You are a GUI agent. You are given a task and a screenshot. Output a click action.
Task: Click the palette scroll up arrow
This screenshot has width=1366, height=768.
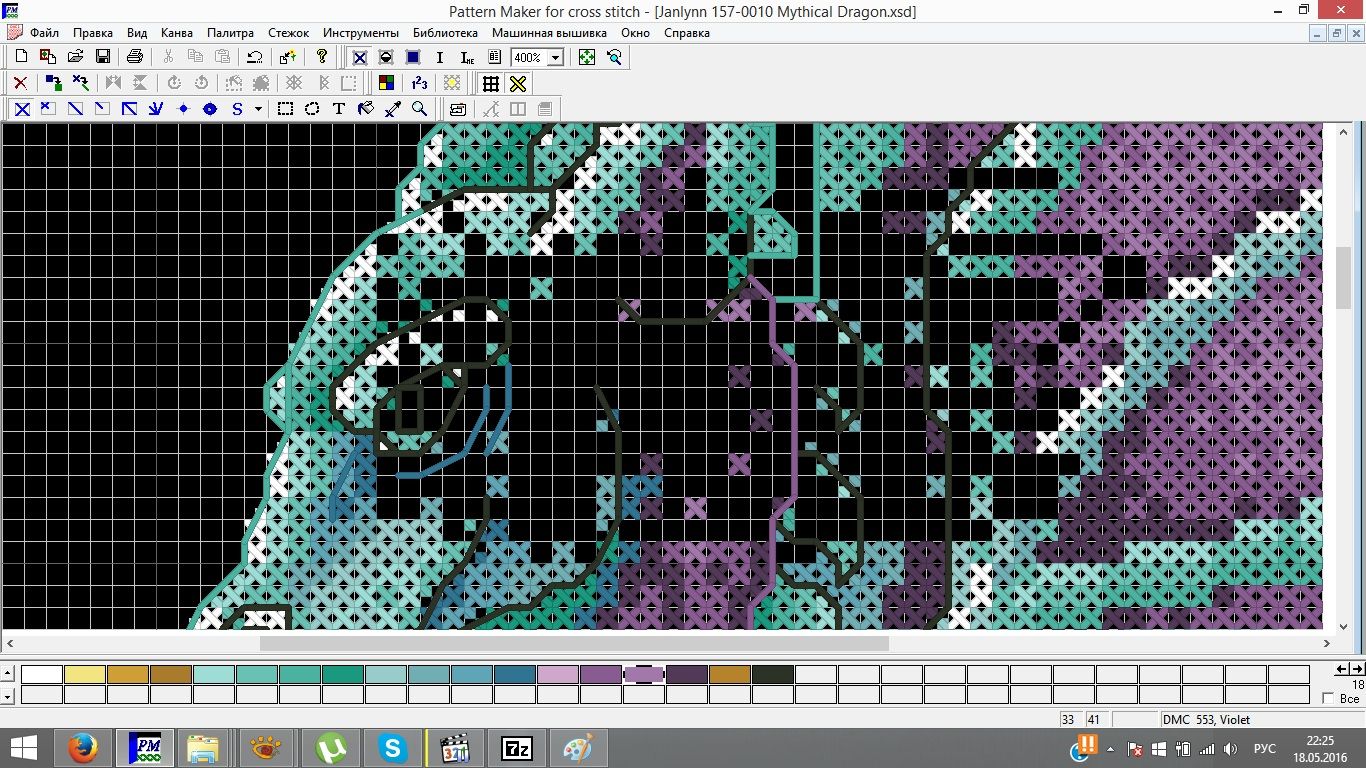(x=9, y=675)
